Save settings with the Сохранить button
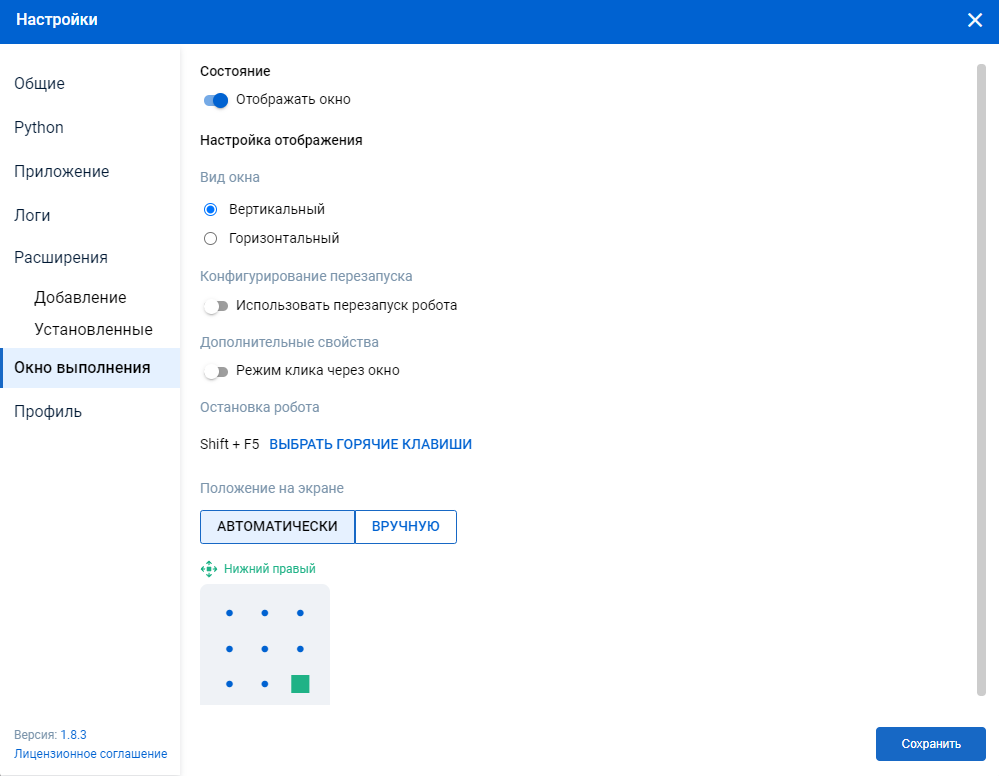 [x=931, y=744]
